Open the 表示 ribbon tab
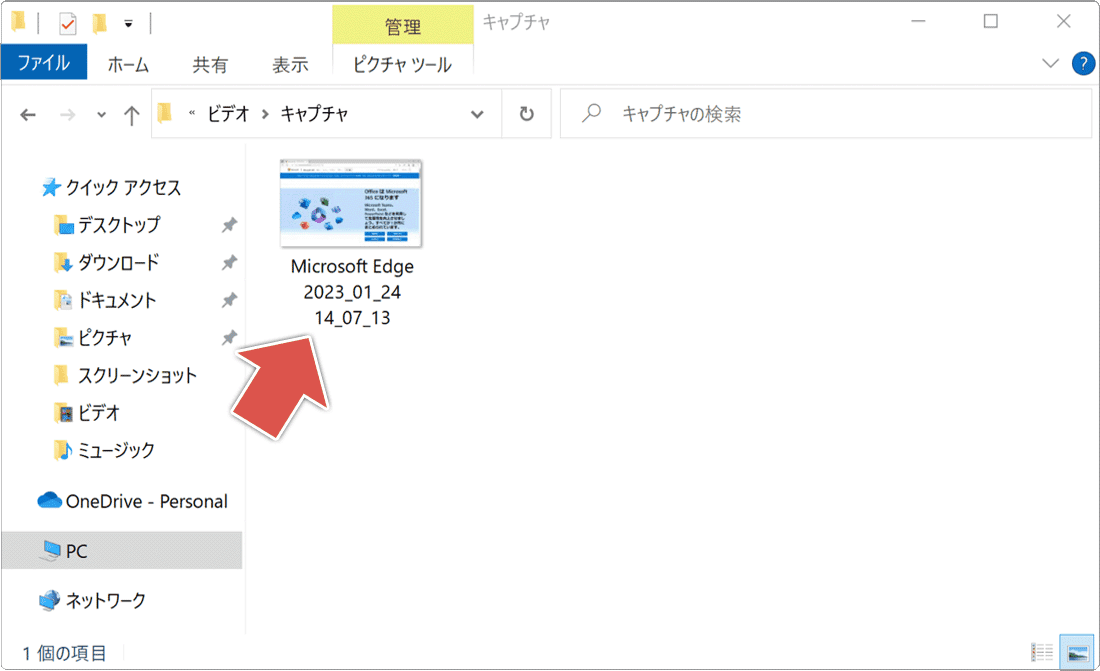Image resolution: width=1100 pixels, height=671 pixels. [290, 65]
